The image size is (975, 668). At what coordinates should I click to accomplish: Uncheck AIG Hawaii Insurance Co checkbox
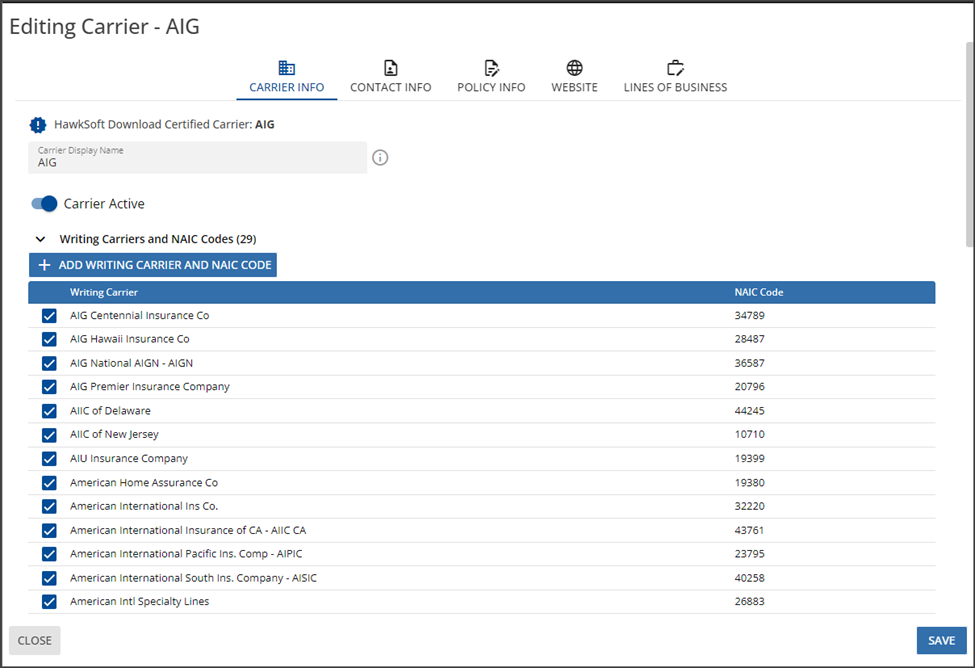(x=49, y=340)
